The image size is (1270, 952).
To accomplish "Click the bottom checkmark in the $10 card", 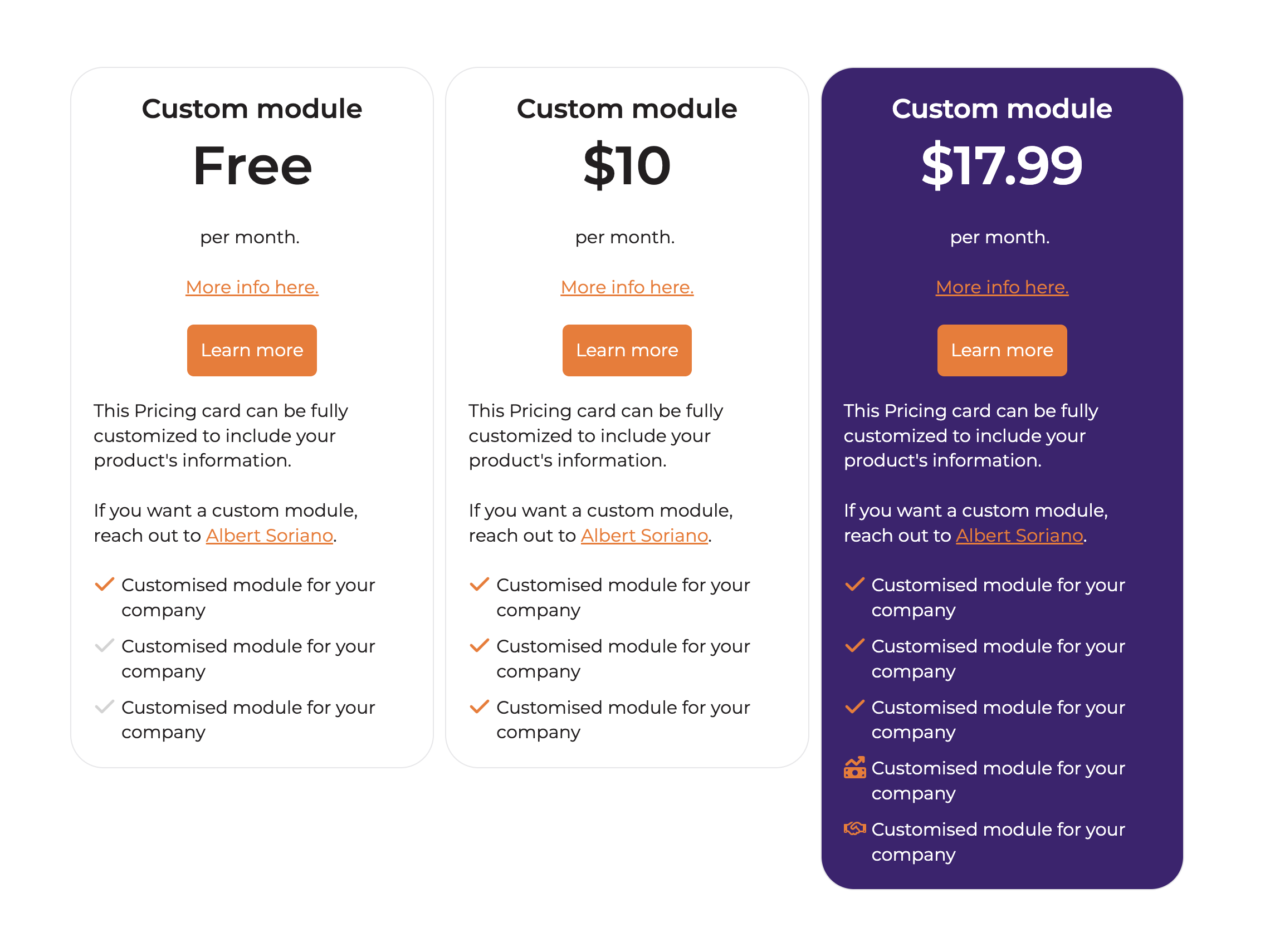I will 480,706.
